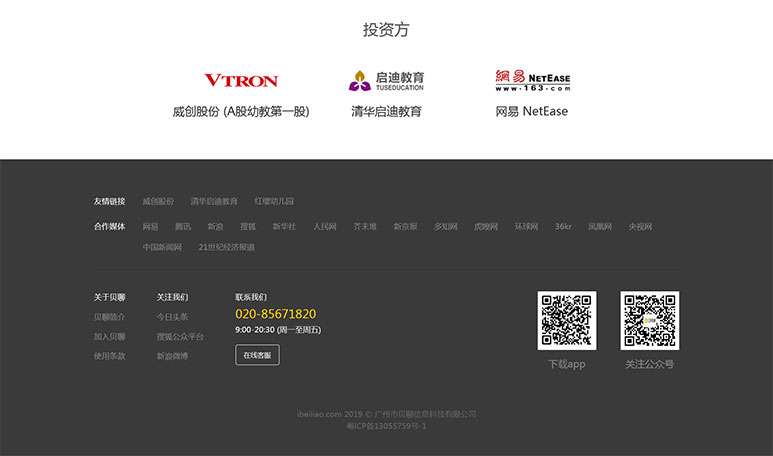Open the 搜狐公众平台 link

point(180,337)
